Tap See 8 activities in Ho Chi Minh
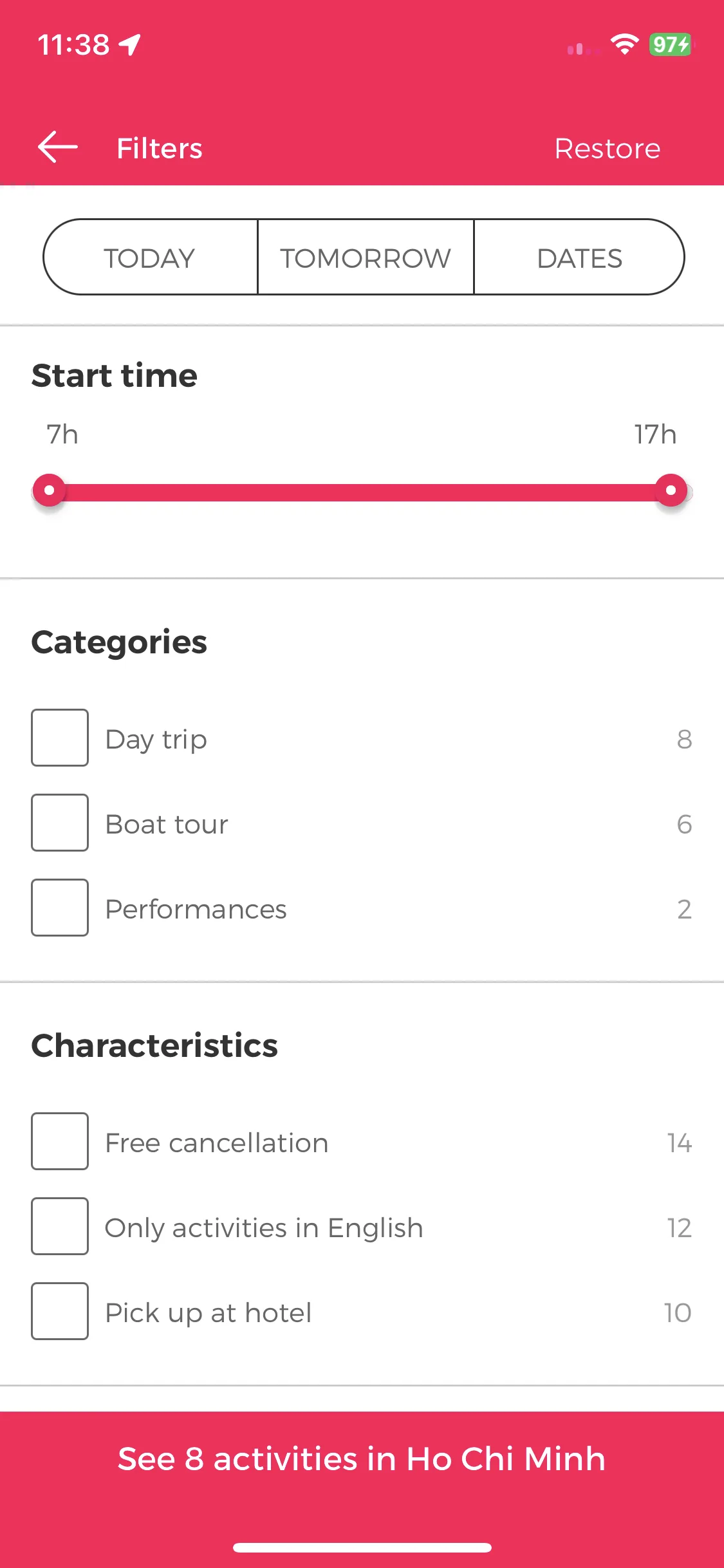The image size is (724, 1568). point(362,1459)
